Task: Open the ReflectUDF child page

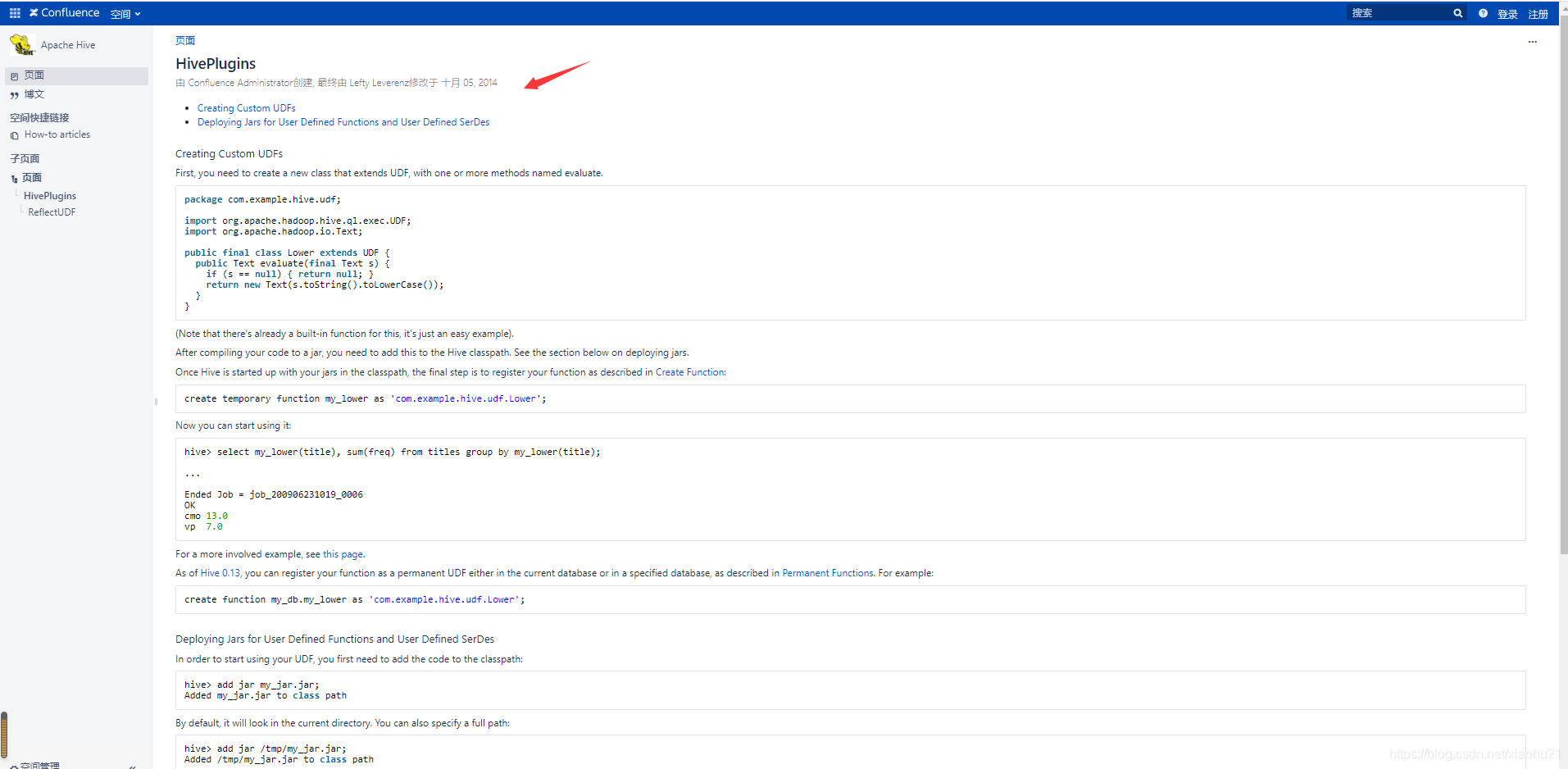Action: pos(52,212)
